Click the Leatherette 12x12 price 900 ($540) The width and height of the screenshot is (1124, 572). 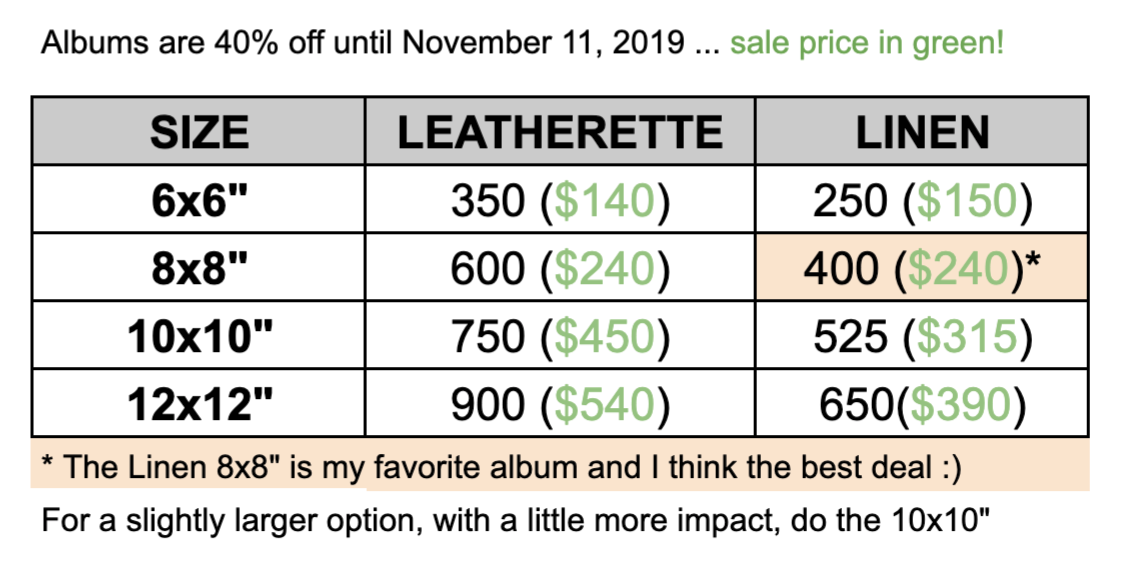(x=560, y=404)
